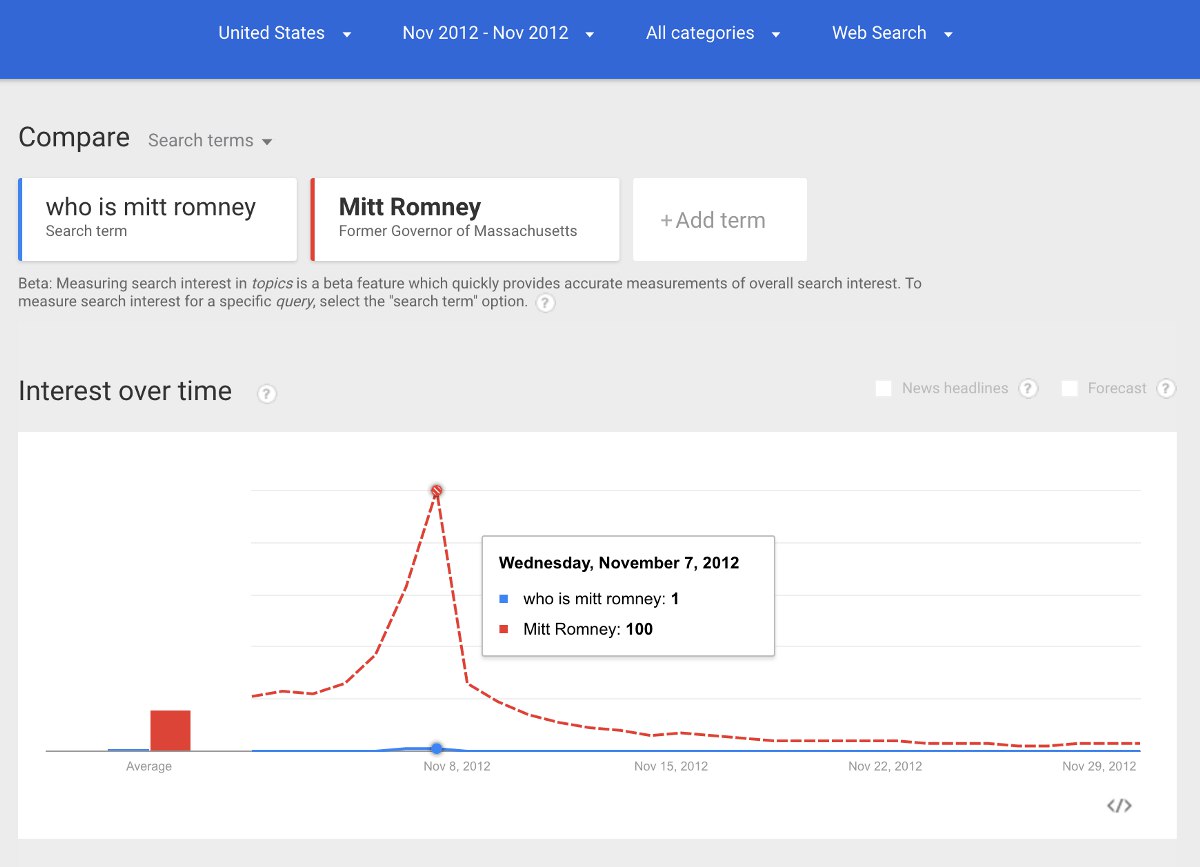Click the red peak data point on the chart
The width and height of the screenshot is (1200, 867).
click(436, 490)
